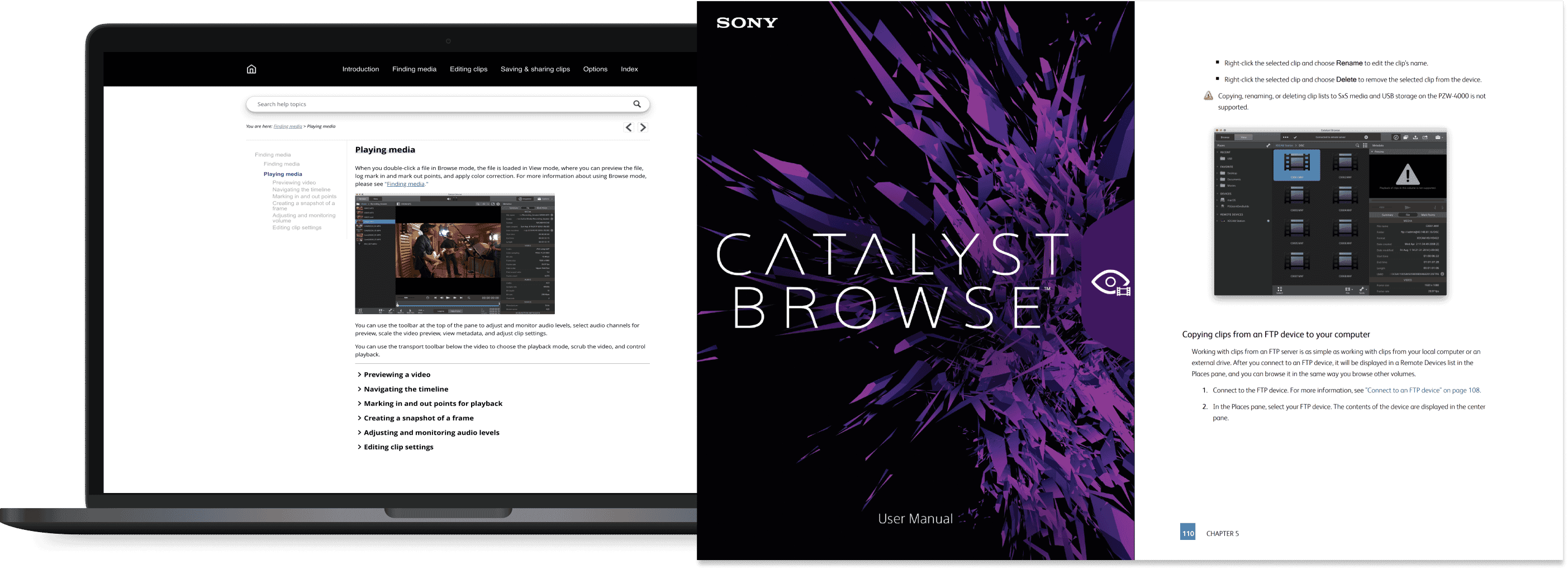1568x569 pixels.
Task: Switch to View mode in Catalyst Browse
Action: [x=1244, y=137]
